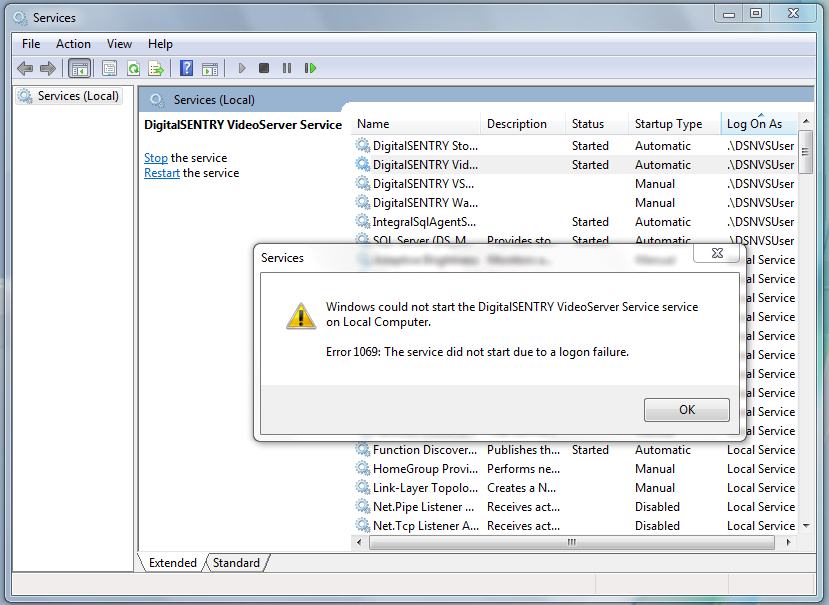Screen dimensions: 829x605
Task: Sort by the Log On As column header
Action: point(759,124)
